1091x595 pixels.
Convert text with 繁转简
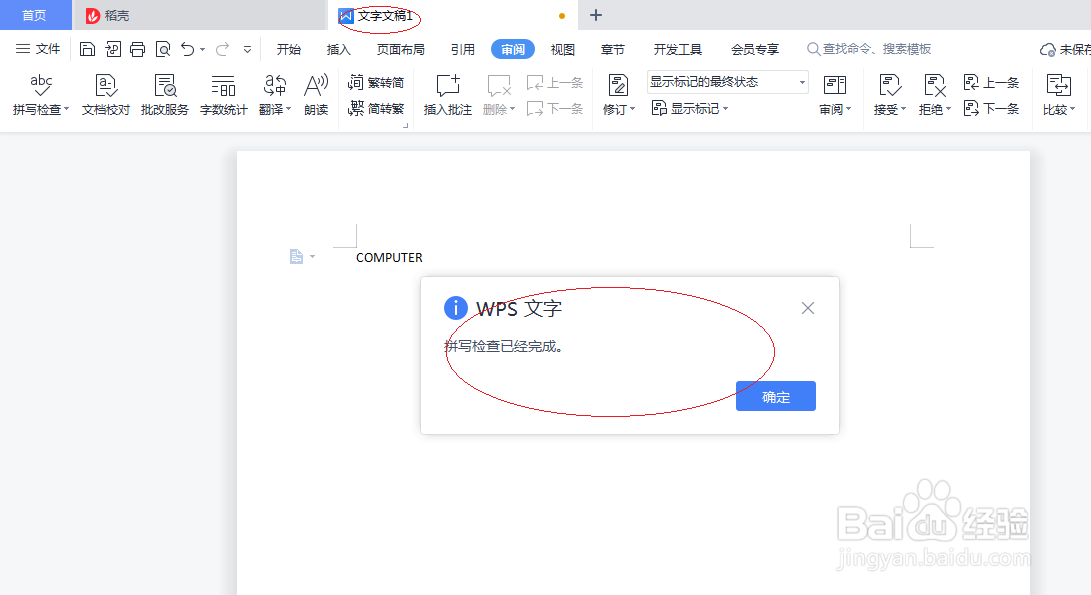pyautogui.click(x=376, y=83)
